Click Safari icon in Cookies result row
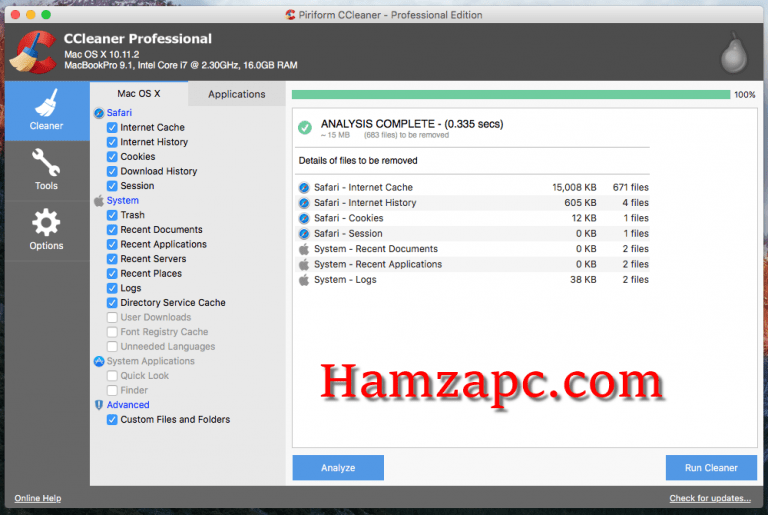Viewport: 768px width, 515px height. [x=304, y=219]
